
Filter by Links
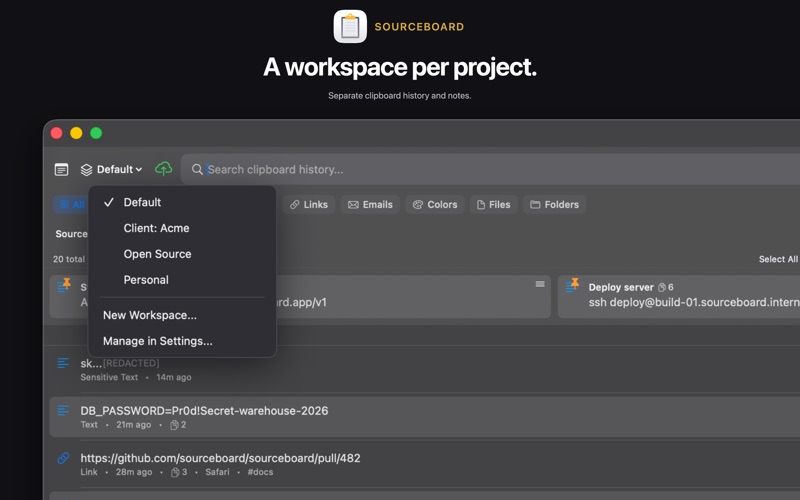tap(309, 205)
